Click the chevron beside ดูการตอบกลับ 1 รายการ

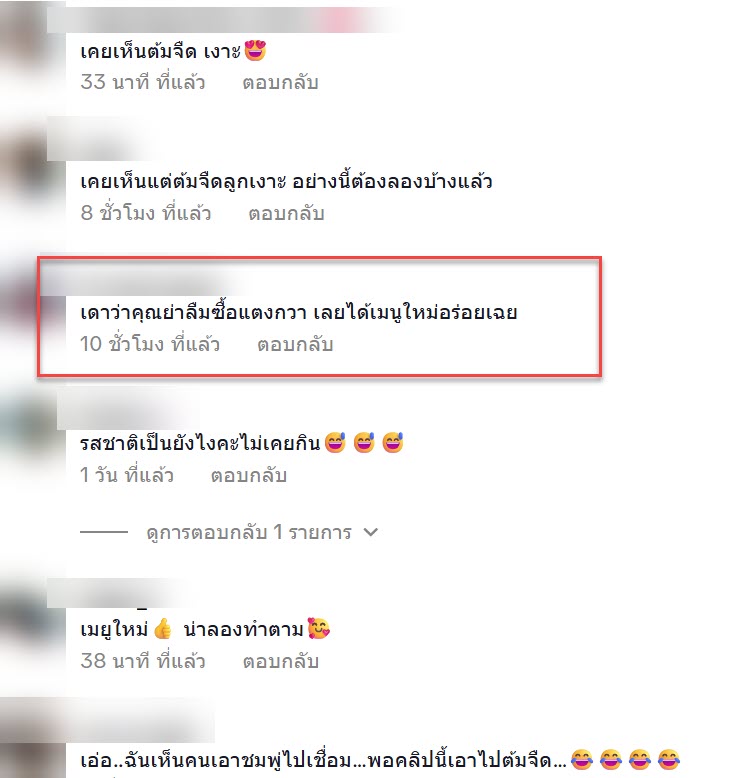point(371,532)
